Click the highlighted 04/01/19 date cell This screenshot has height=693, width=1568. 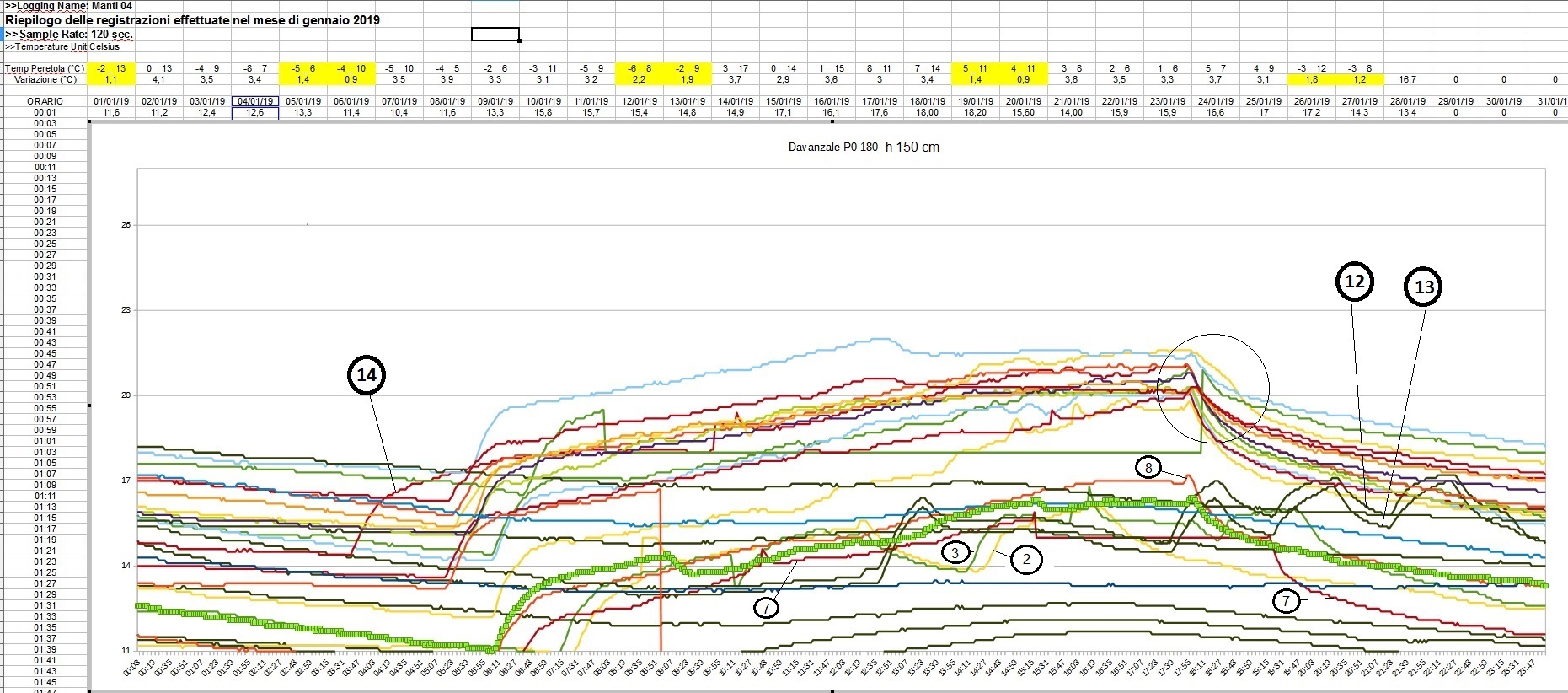(x=254, y=101)
